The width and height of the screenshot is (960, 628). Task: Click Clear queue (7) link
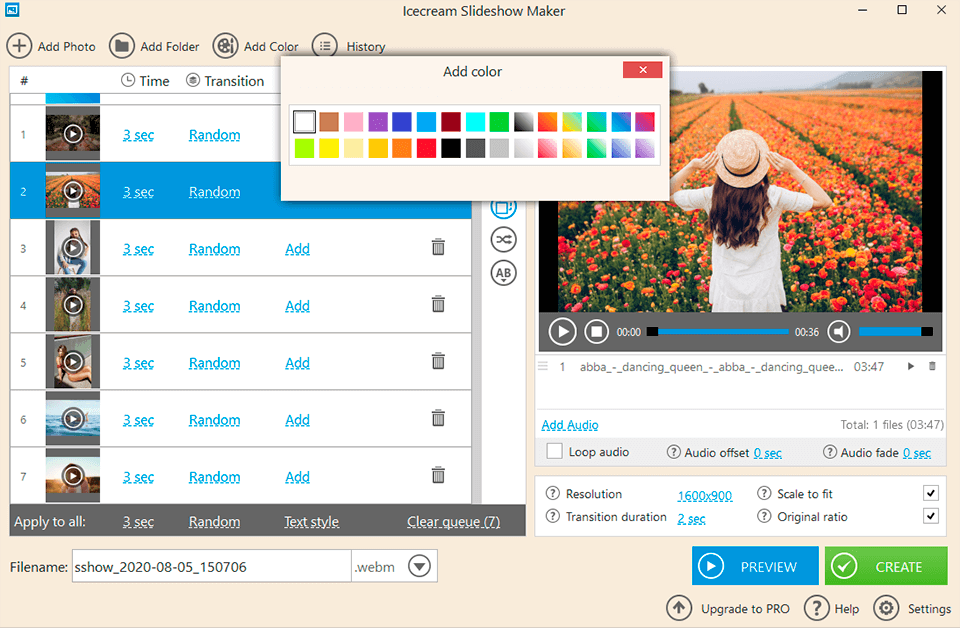point(453,522)
